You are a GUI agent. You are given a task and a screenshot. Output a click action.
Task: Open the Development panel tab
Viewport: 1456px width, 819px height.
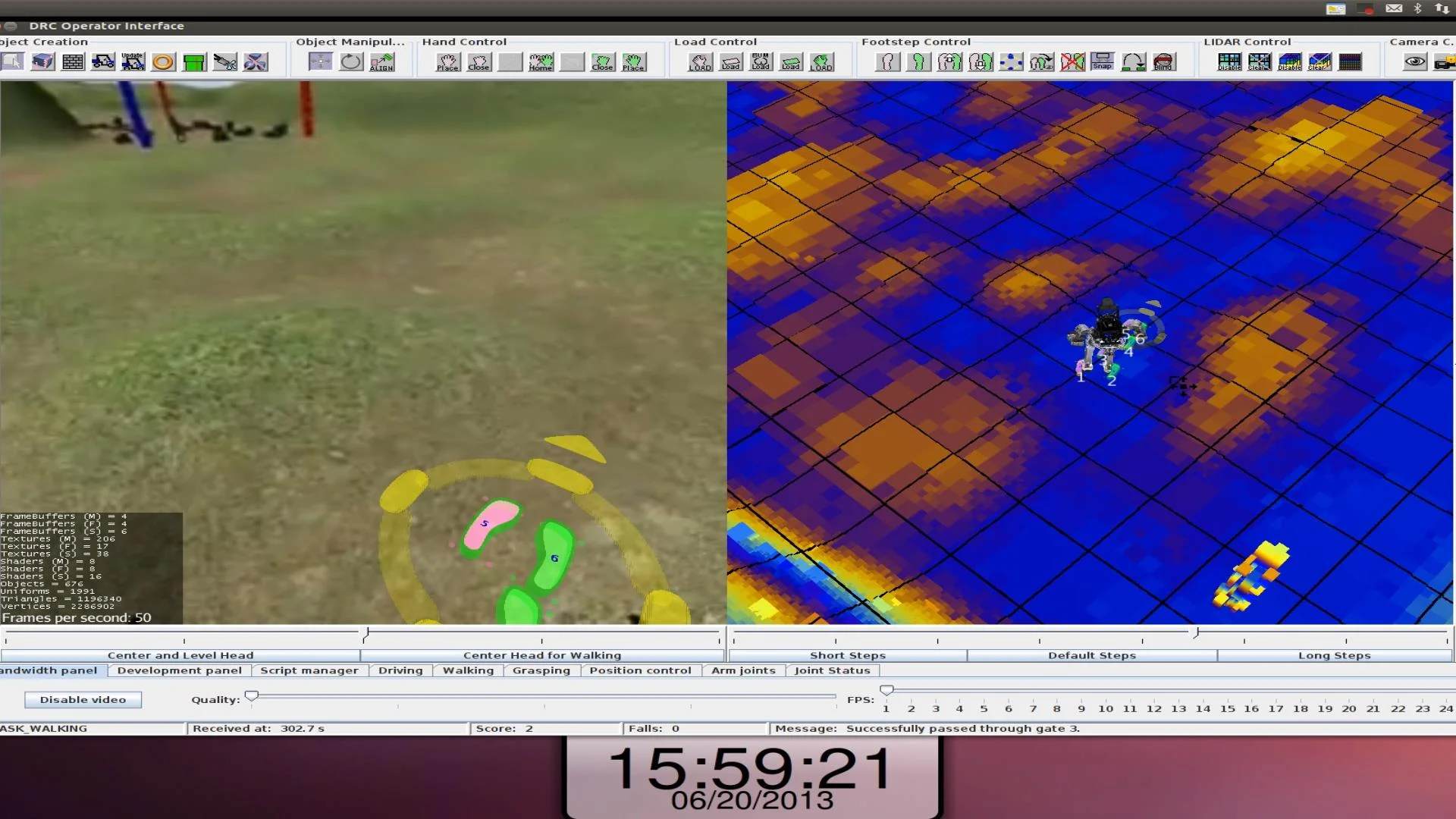[x=180, y=670]
